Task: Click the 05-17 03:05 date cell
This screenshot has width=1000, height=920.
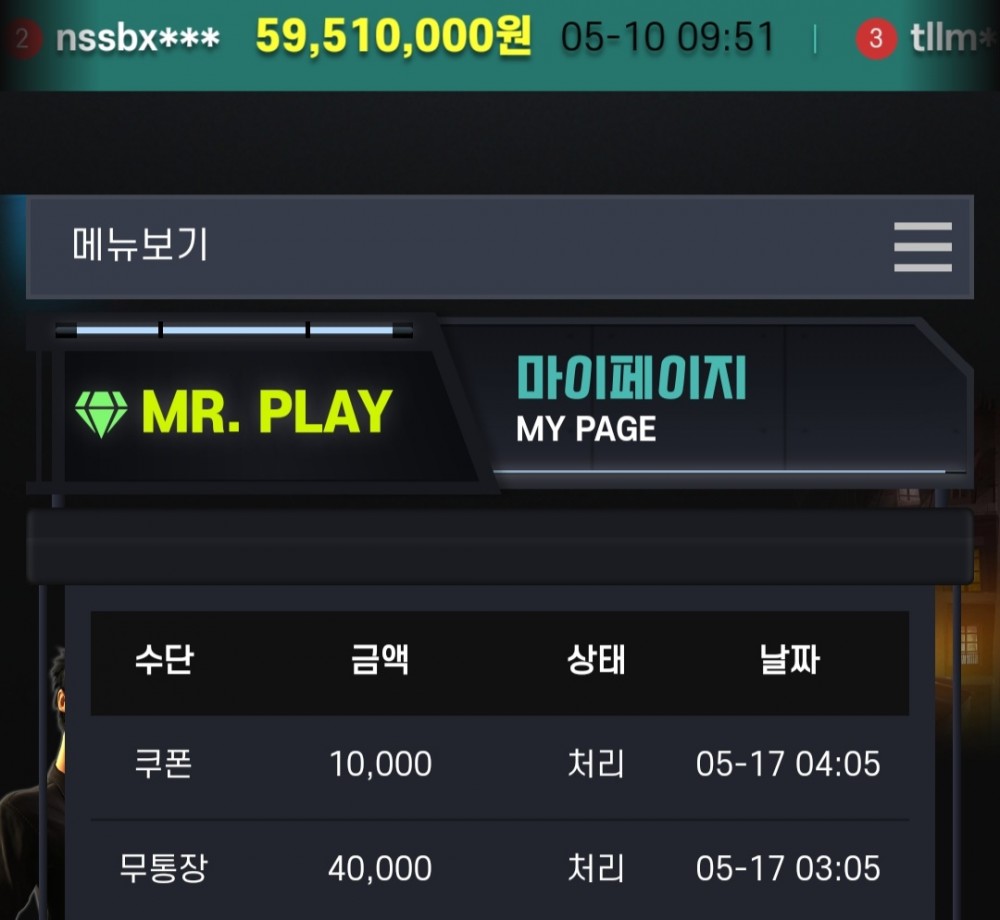Action: (x=788, y=868)
